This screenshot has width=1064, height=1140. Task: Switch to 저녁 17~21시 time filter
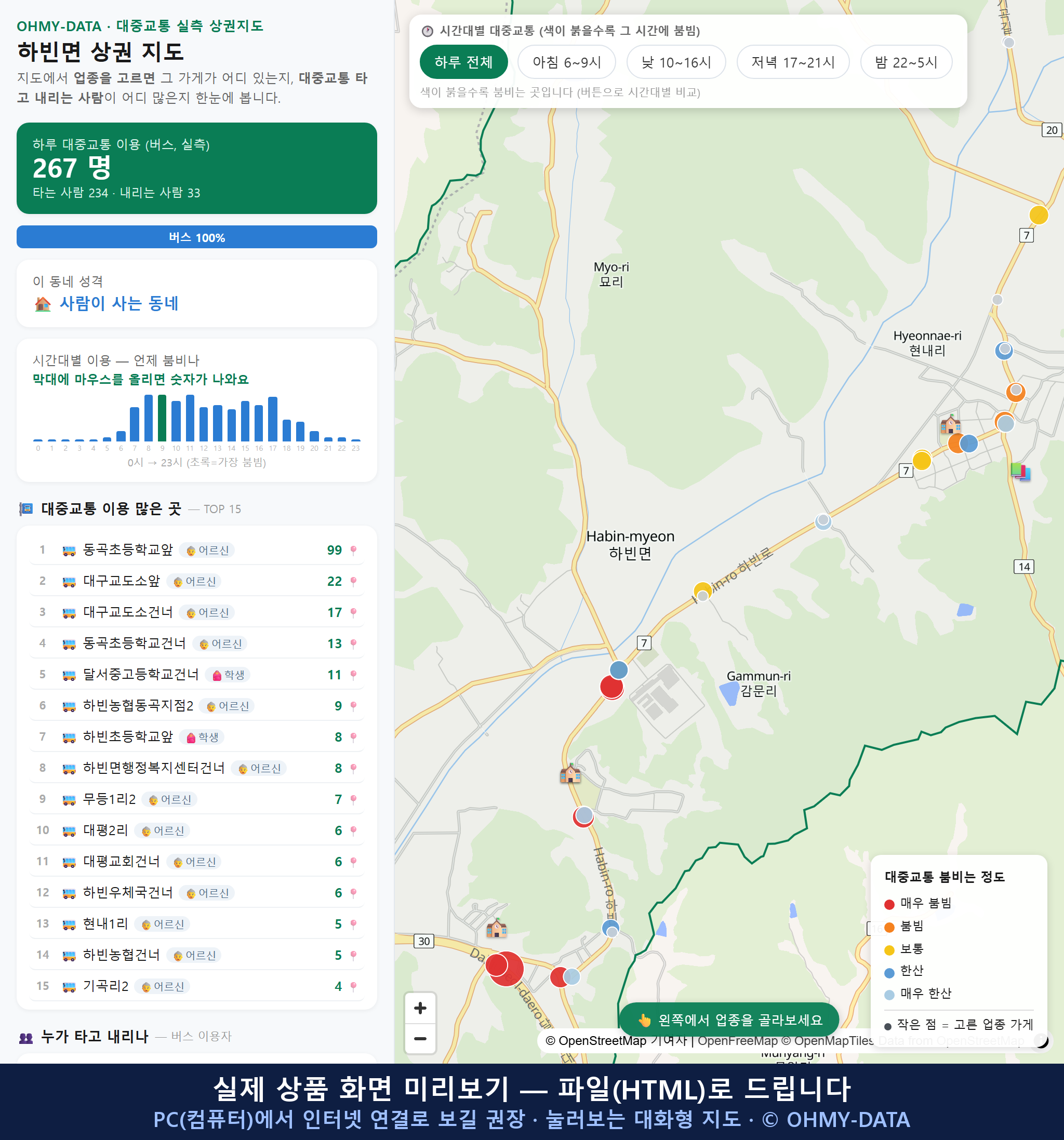click(x=792, y=62)
